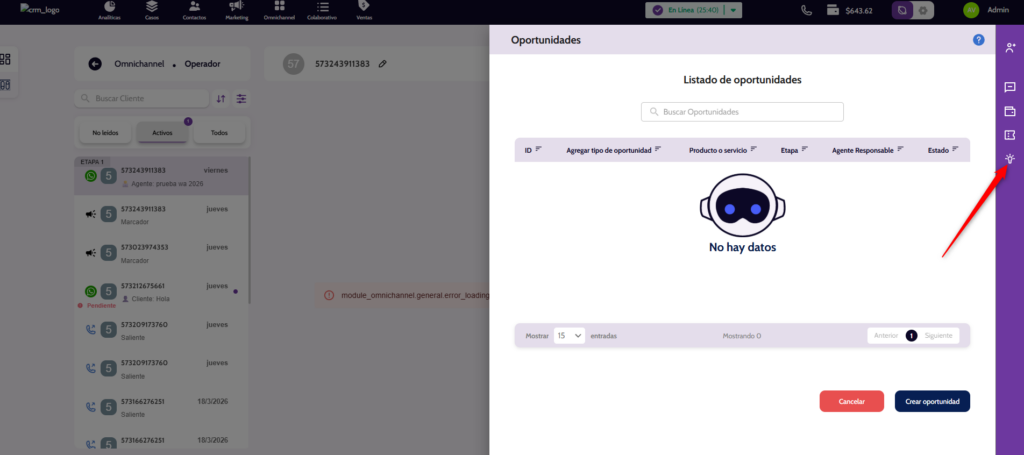Click the Buscar Oportunidades search field
The image size is (1024, 455).
742,112
